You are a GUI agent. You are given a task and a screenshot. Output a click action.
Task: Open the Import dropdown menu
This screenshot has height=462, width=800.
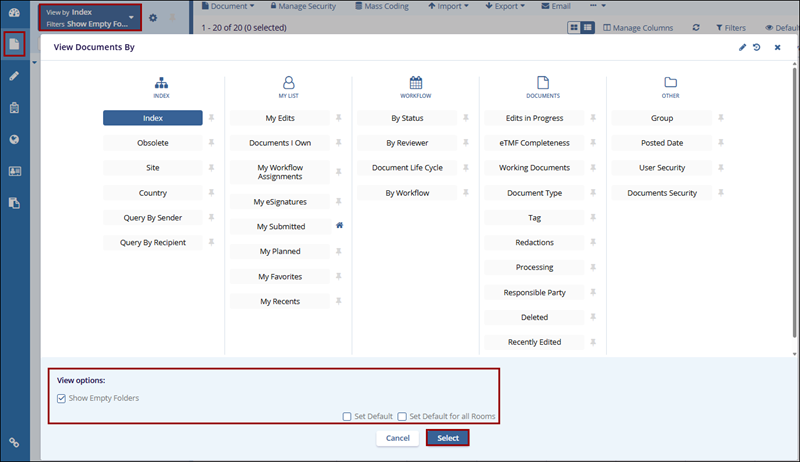tap(449, 6)
